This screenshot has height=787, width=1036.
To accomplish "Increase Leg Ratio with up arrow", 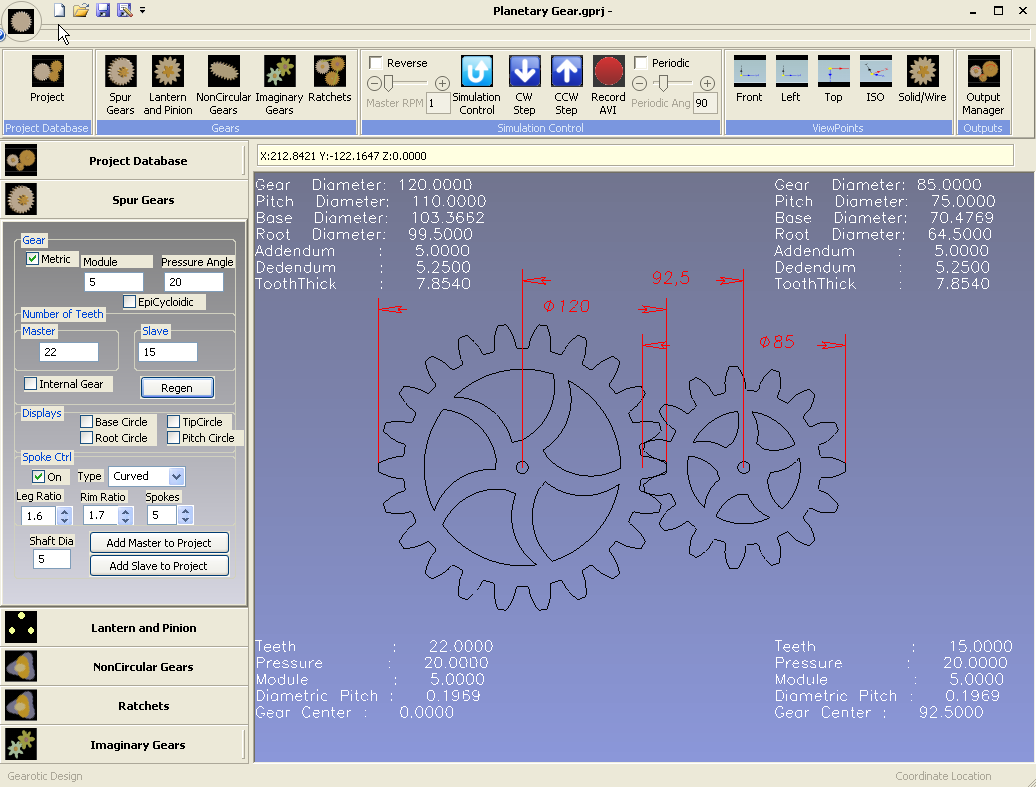I will 64,511.
